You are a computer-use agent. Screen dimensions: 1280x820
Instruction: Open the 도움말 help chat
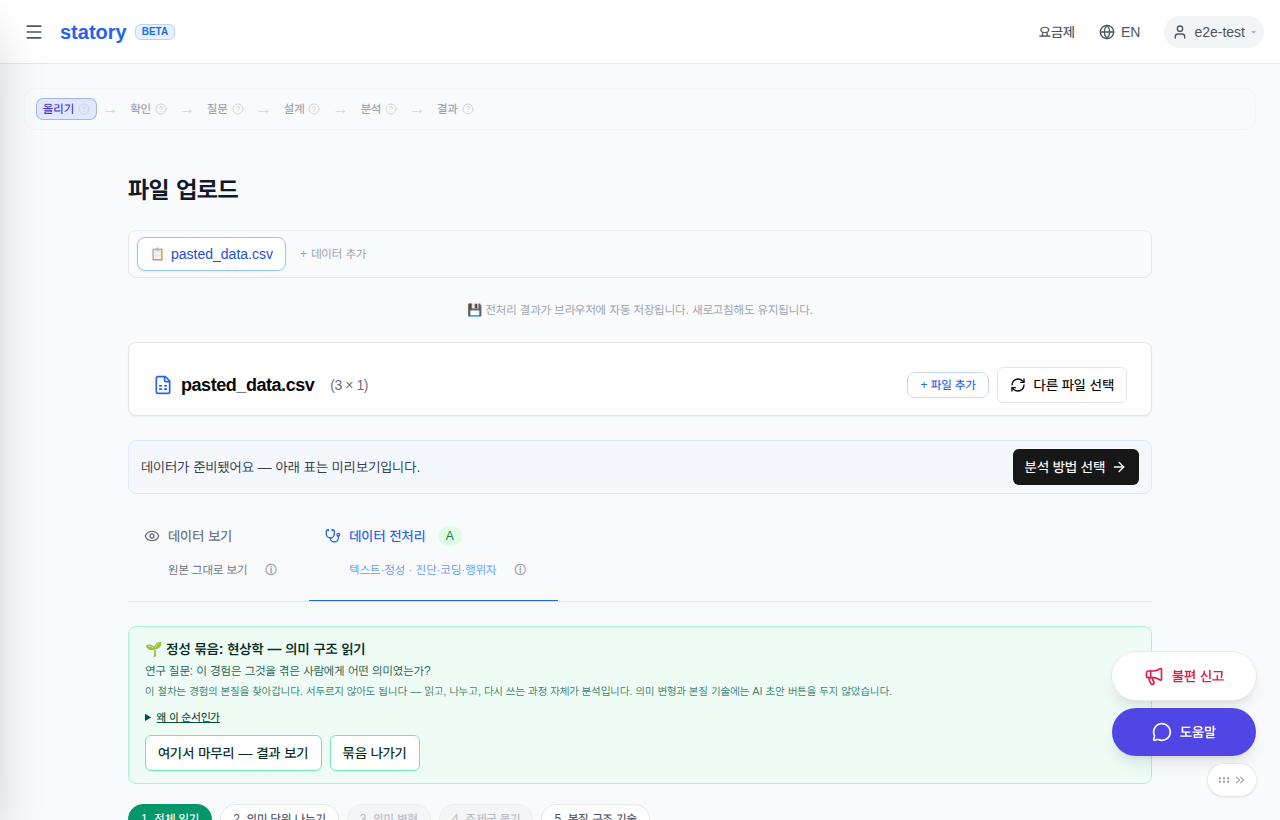1184,732
